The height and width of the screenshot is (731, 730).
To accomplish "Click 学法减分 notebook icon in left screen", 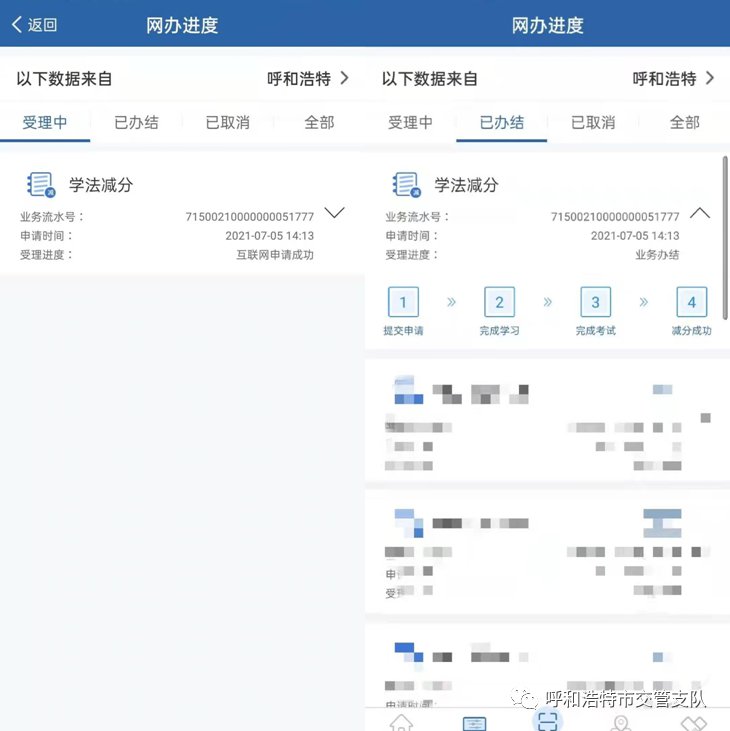I will coord(41,185).
